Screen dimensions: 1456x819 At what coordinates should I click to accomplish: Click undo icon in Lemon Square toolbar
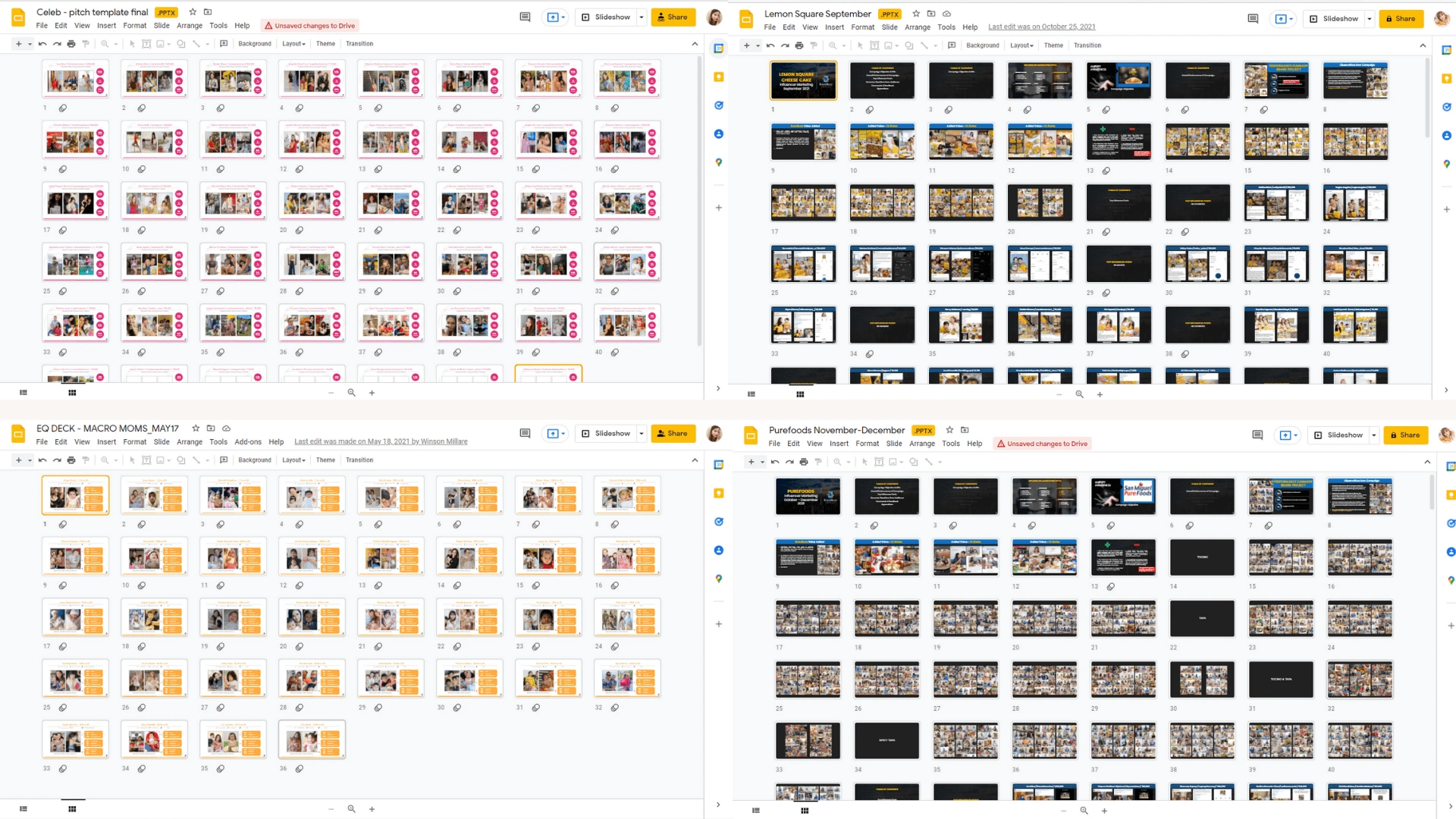pyautogui.click(x=770, y=45)
